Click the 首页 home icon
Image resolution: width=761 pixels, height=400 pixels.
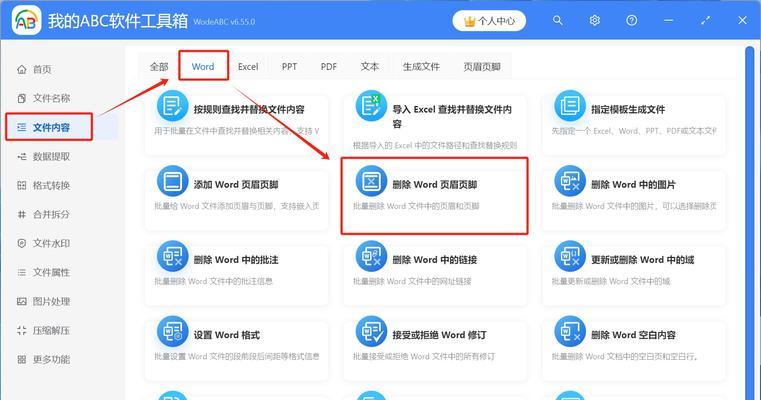(x=21, y=69)
